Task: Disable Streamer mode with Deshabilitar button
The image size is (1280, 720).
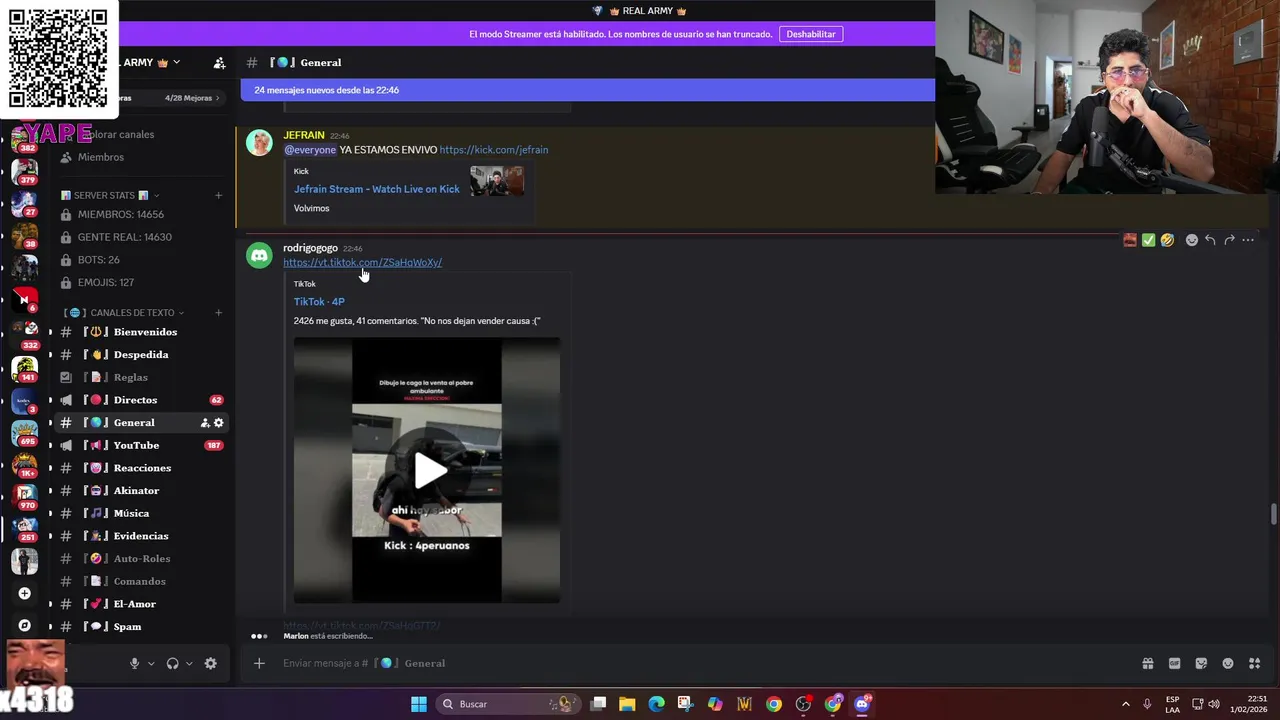Action: (811, 34)
